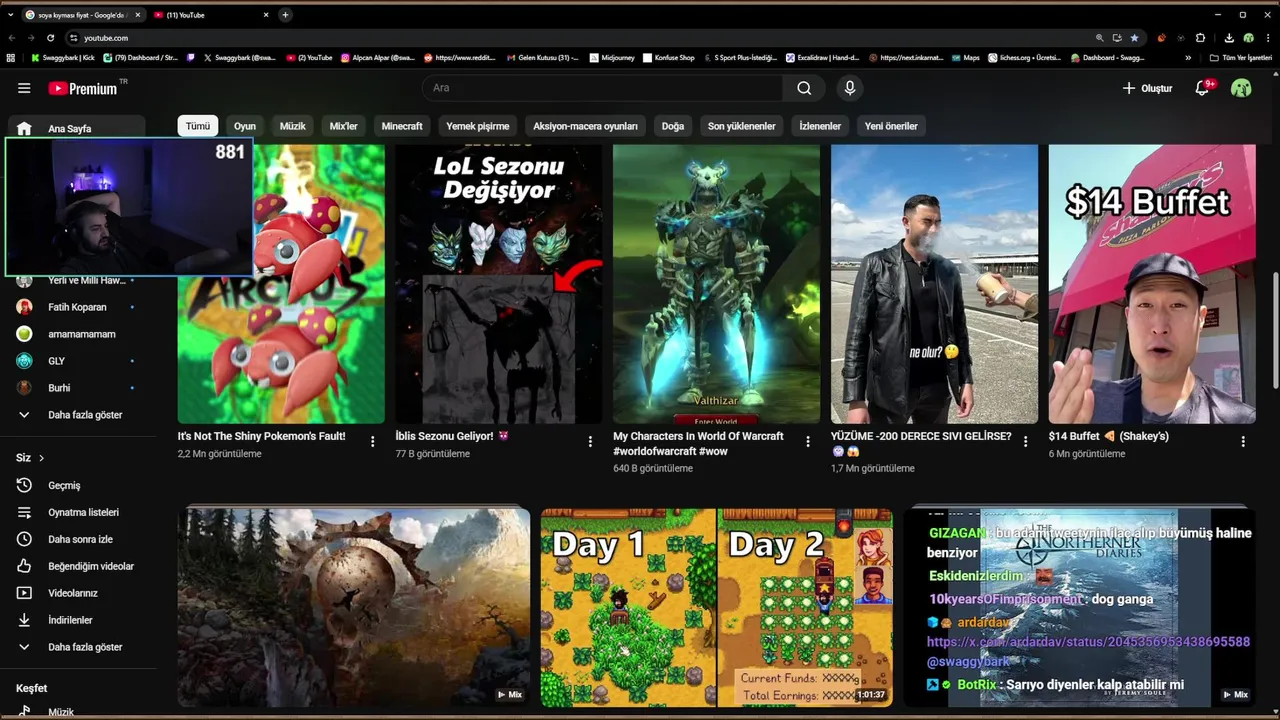The width and height of the screenshot is (1280, 720).
Task: Open the notifications bell
Action: point(1202,88)
